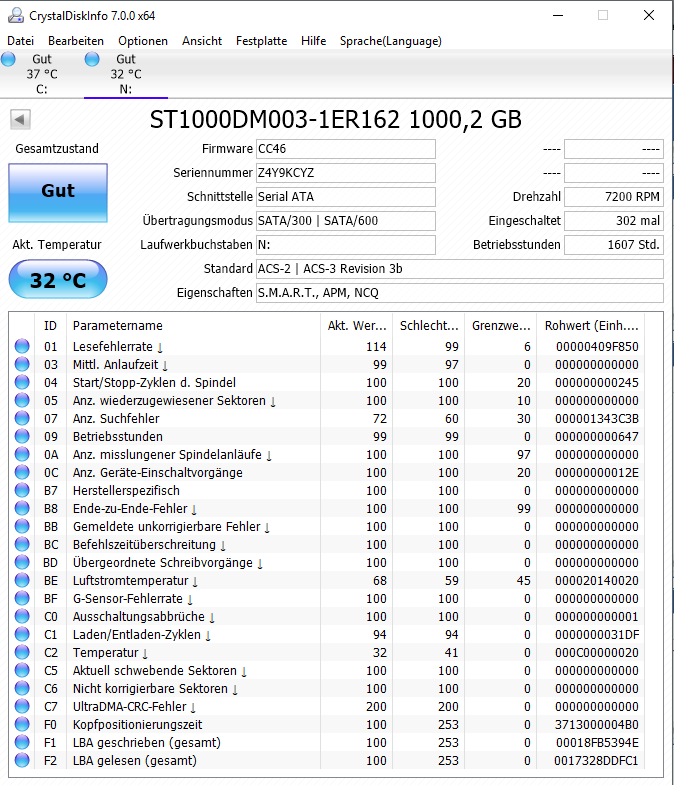Click the Gut health status button
This screenshot has height=785, width=674.
coord(58,193)
